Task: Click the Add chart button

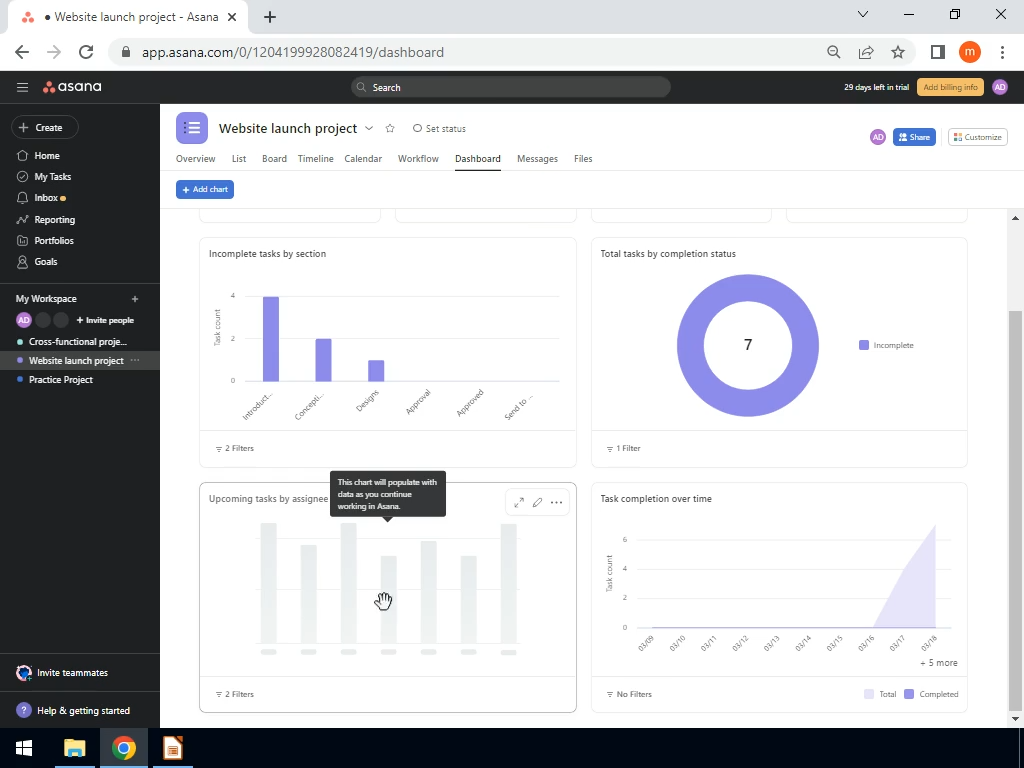Action: 204,189
